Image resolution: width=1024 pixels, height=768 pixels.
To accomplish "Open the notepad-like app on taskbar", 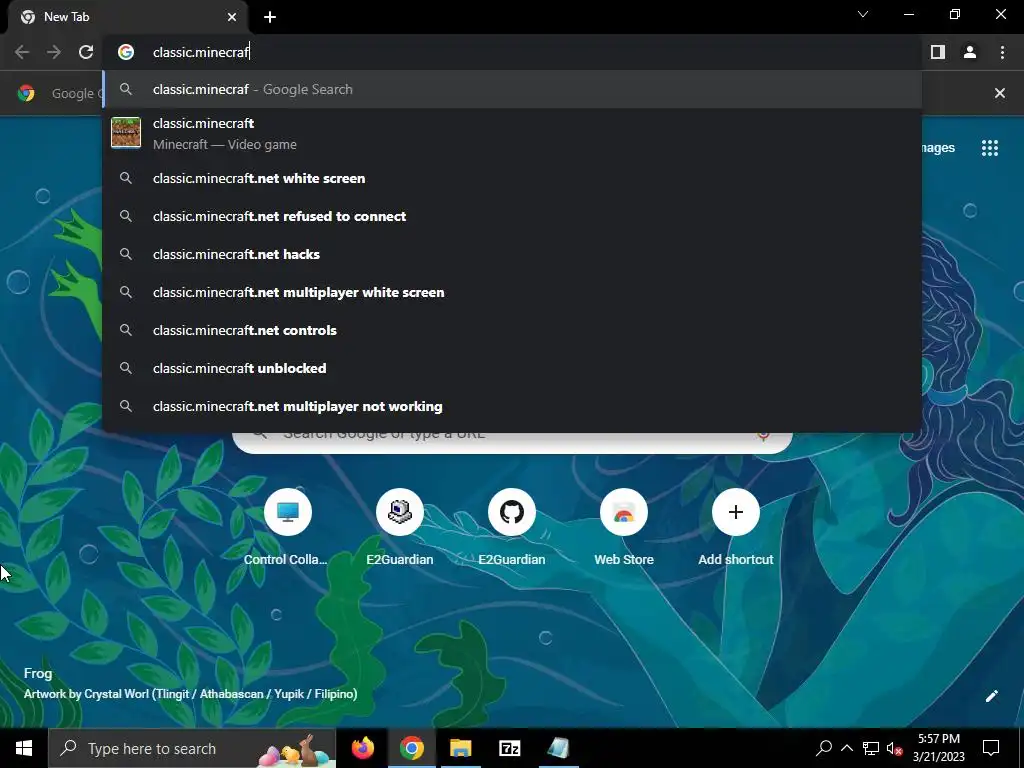I will pos(558,748).
